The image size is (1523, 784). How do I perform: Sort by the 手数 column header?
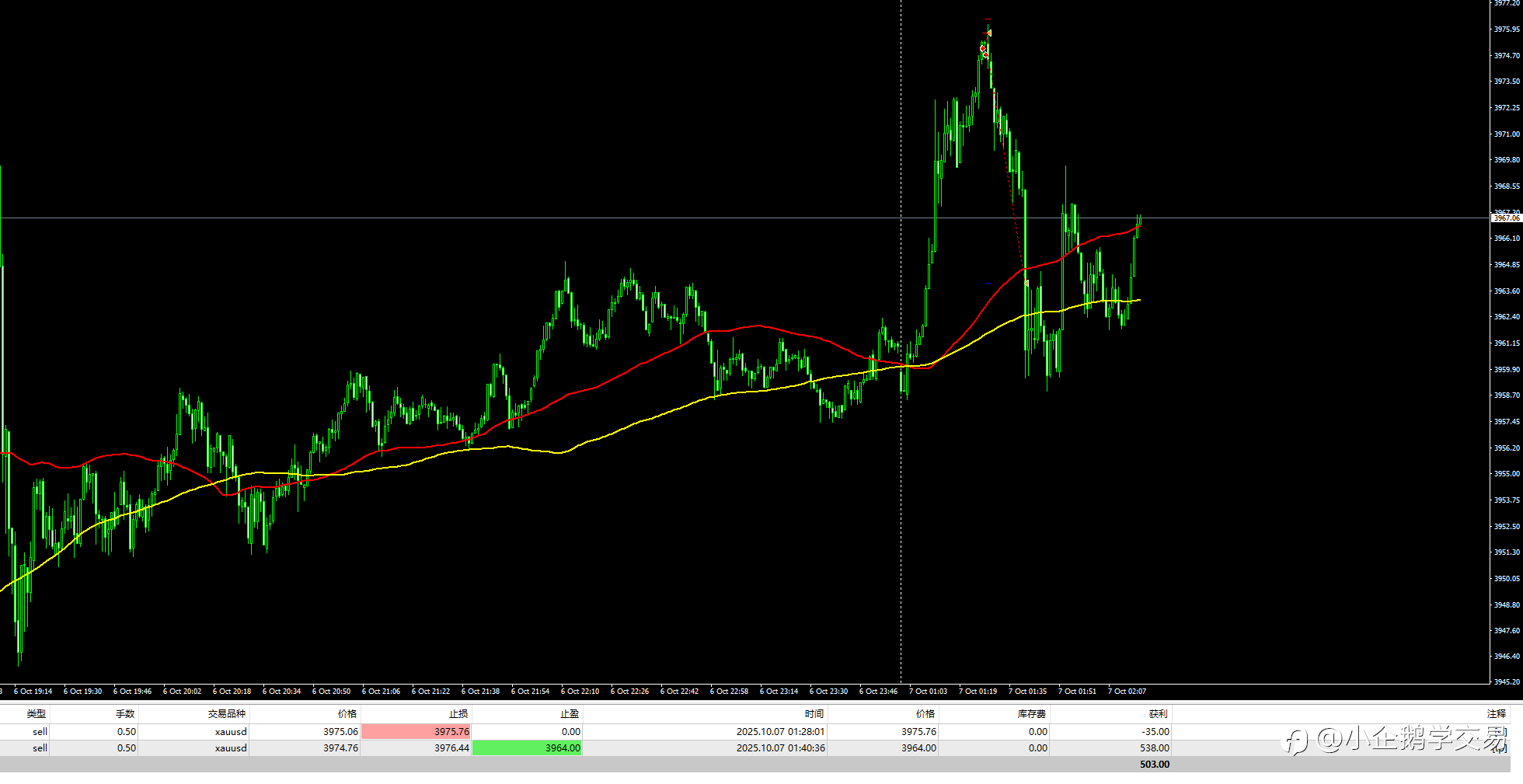125,713
